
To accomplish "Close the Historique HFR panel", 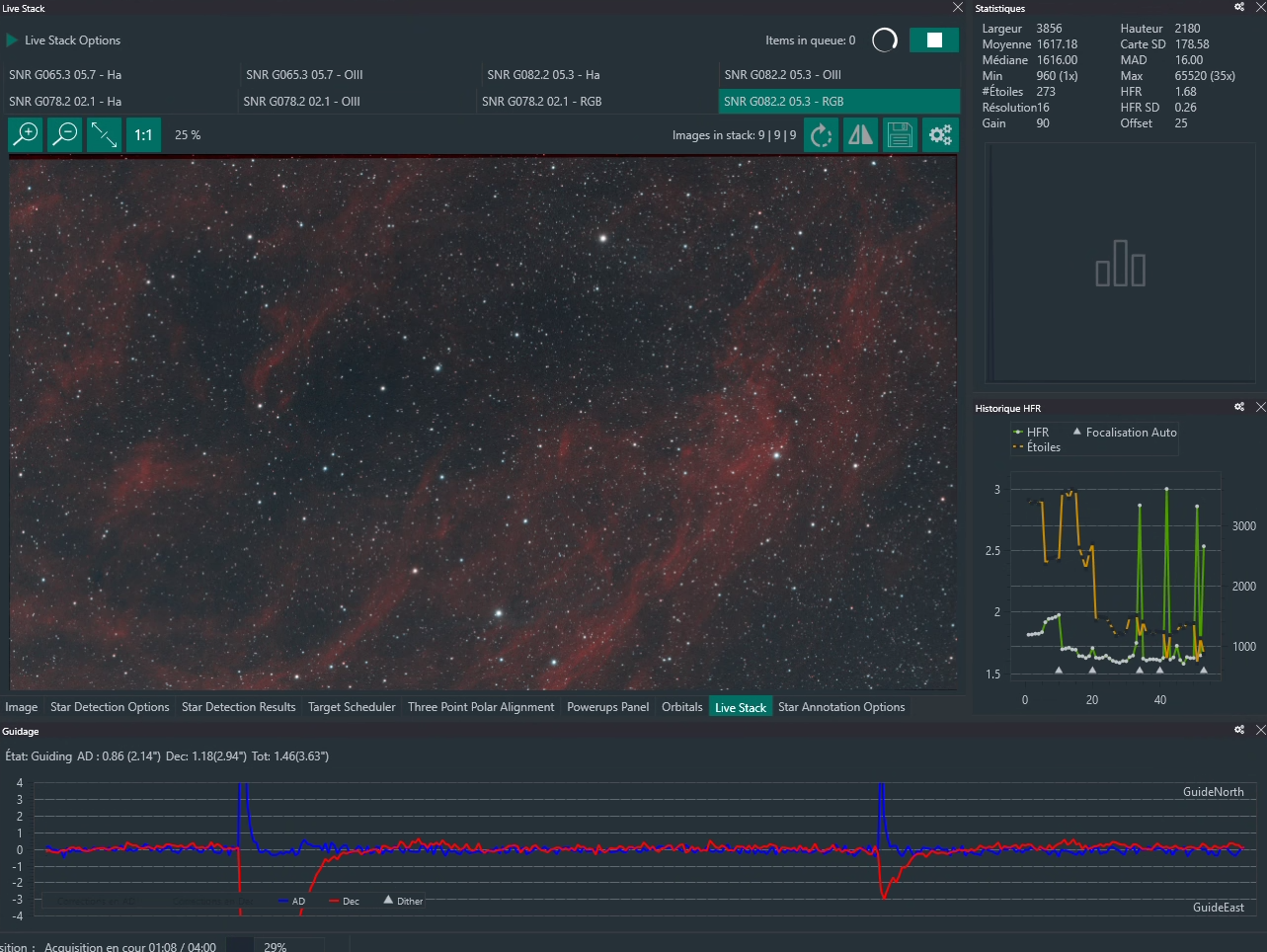I will [x=1260, y=407].
